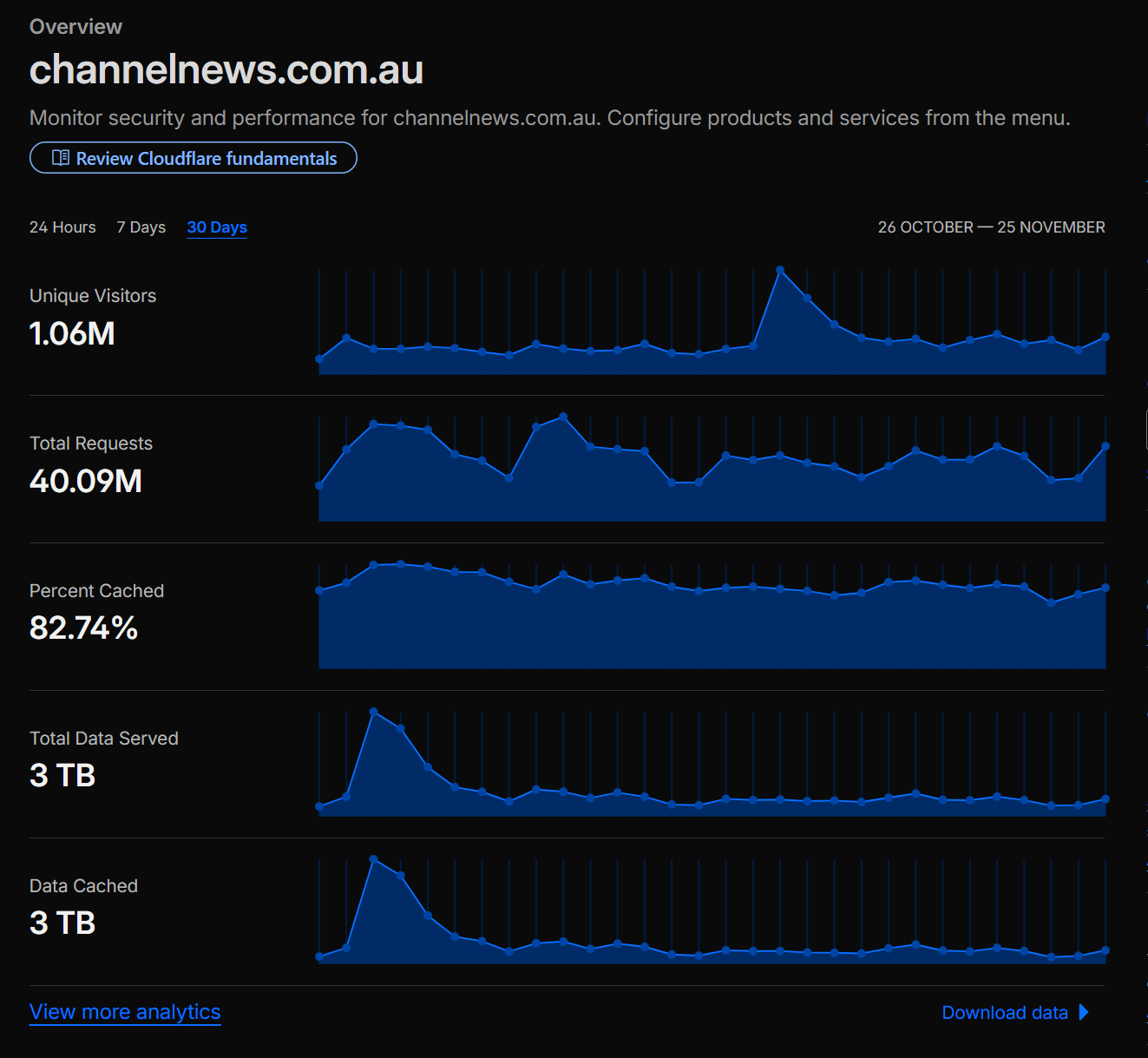
Task: Click the first data point on Unique Visitors chart
Action: click(x=319, y=358)
